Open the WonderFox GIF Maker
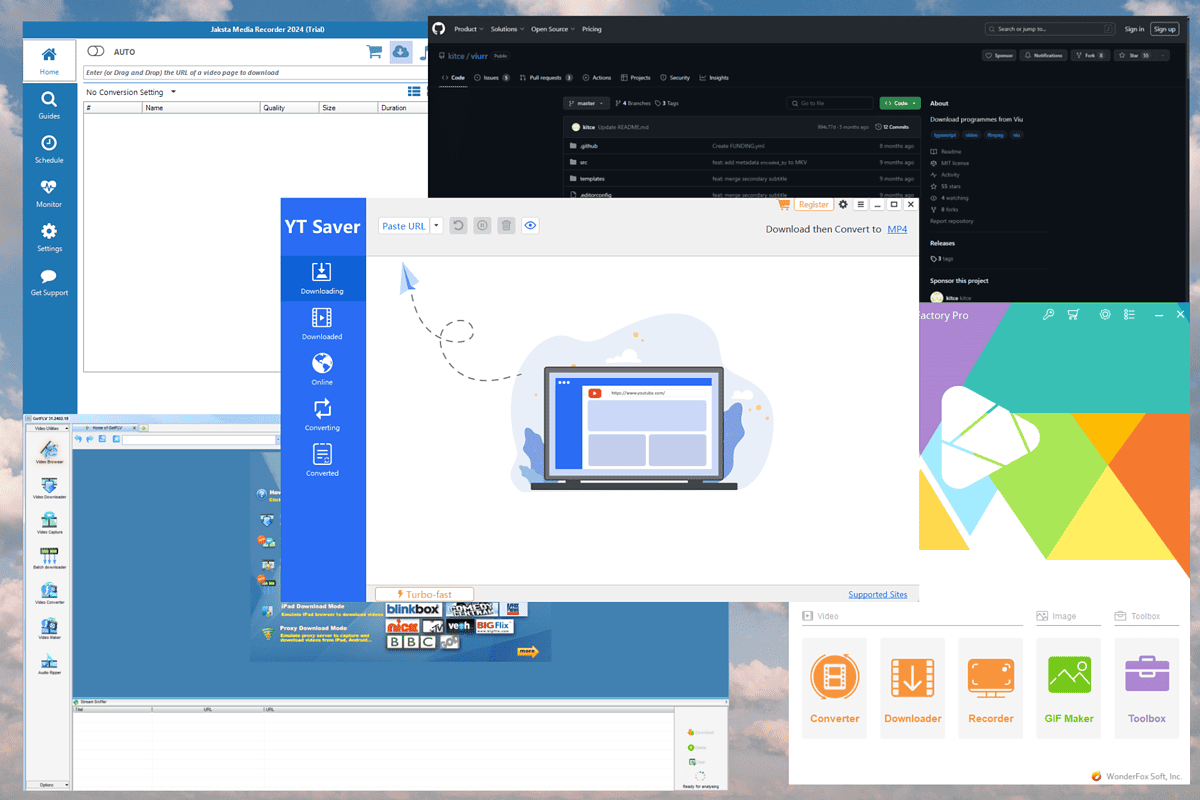1200x800 pixels. click(x=1068, y=686)
